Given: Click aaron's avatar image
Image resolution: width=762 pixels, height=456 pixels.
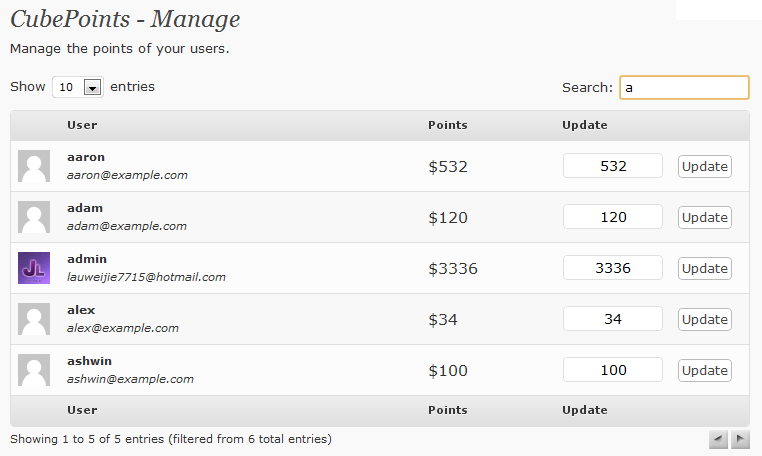Looking at the screenshot, I should (x=34, y=166).
